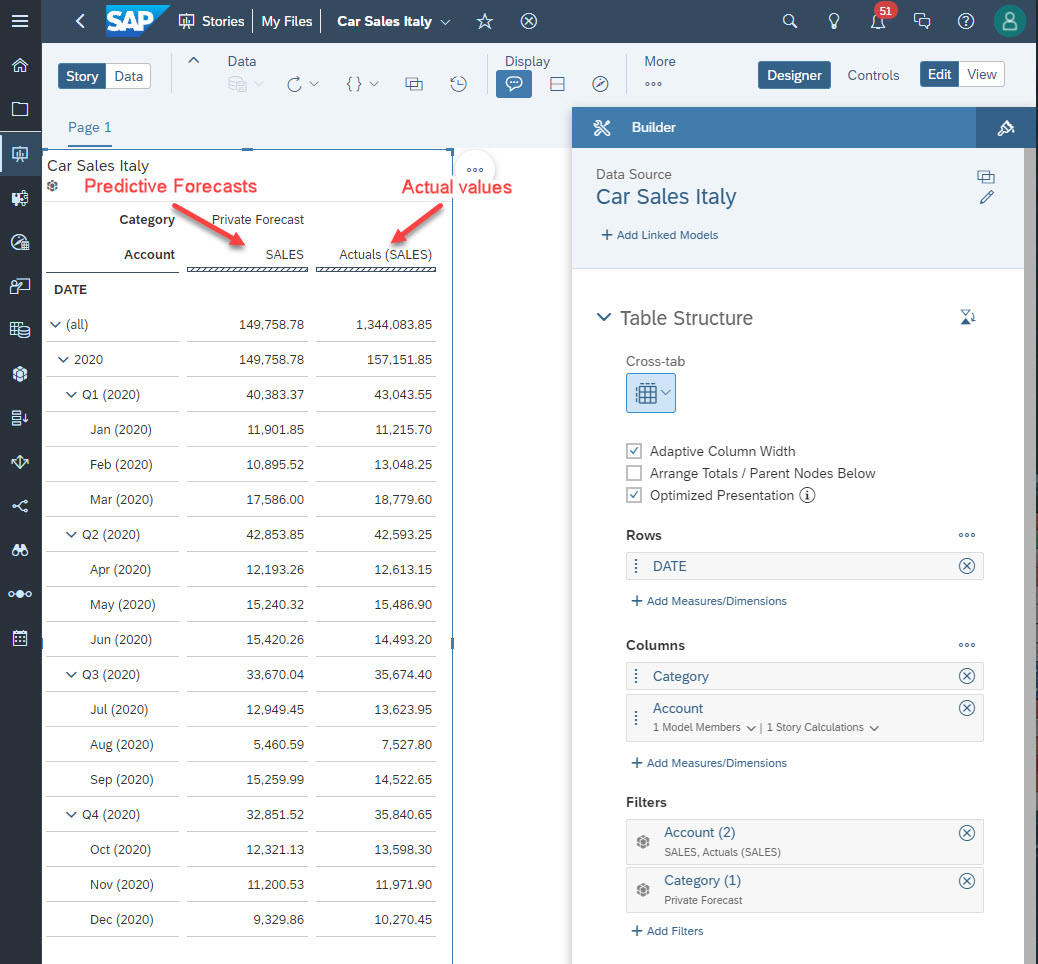Click Add Measures/Dimensions under Columns
The height and width of the screenshot is (964, 1038).
point(709,763)
